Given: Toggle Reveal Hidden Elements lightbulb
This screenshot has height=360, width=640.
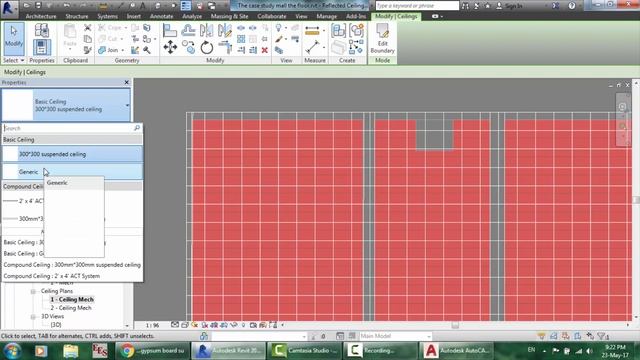Looking at the screenshot, I should coord(243,325).
